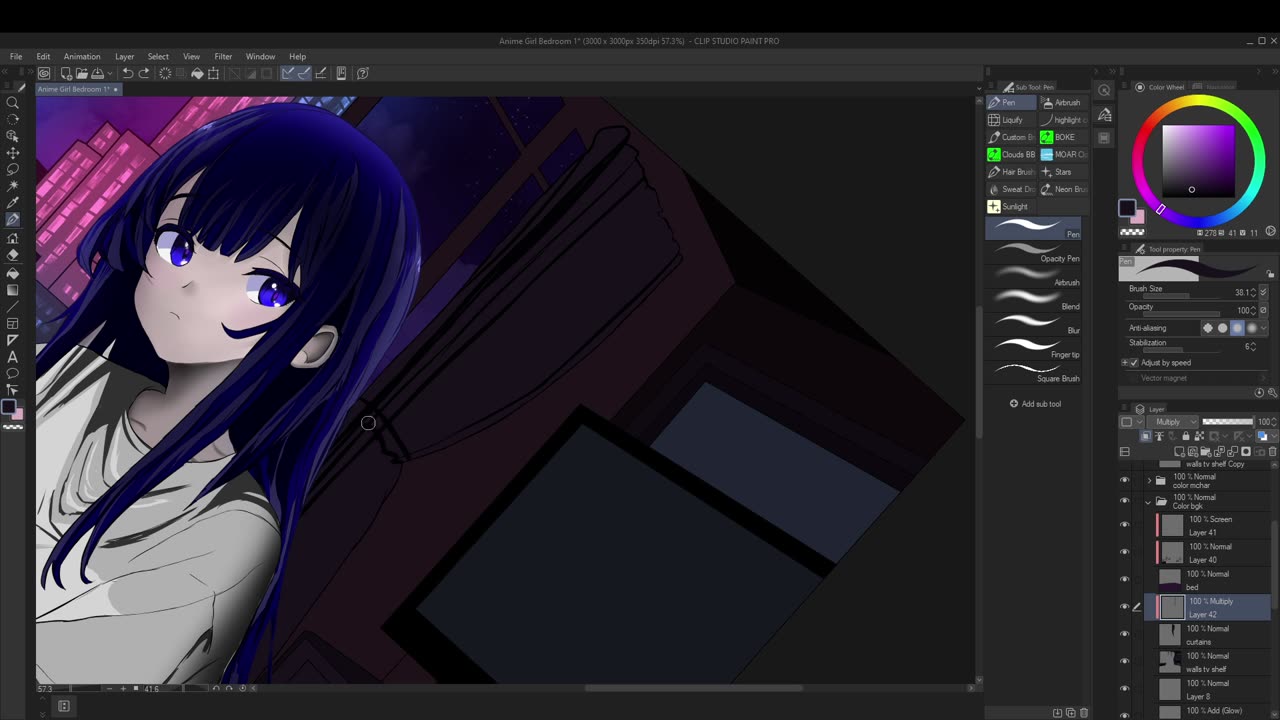Toggle visibility of Layer 42

pyautogui.click(x=1124, y=607)
